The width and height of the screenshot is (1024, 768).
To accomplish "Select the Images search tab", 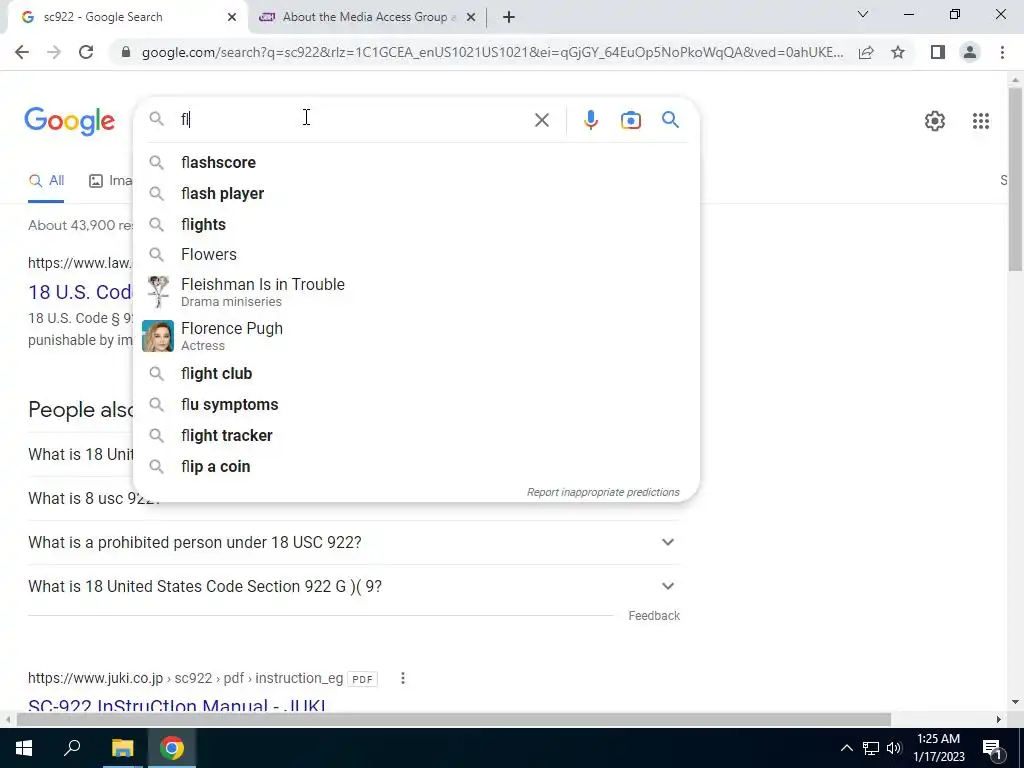I will click(x=111, y=181).
